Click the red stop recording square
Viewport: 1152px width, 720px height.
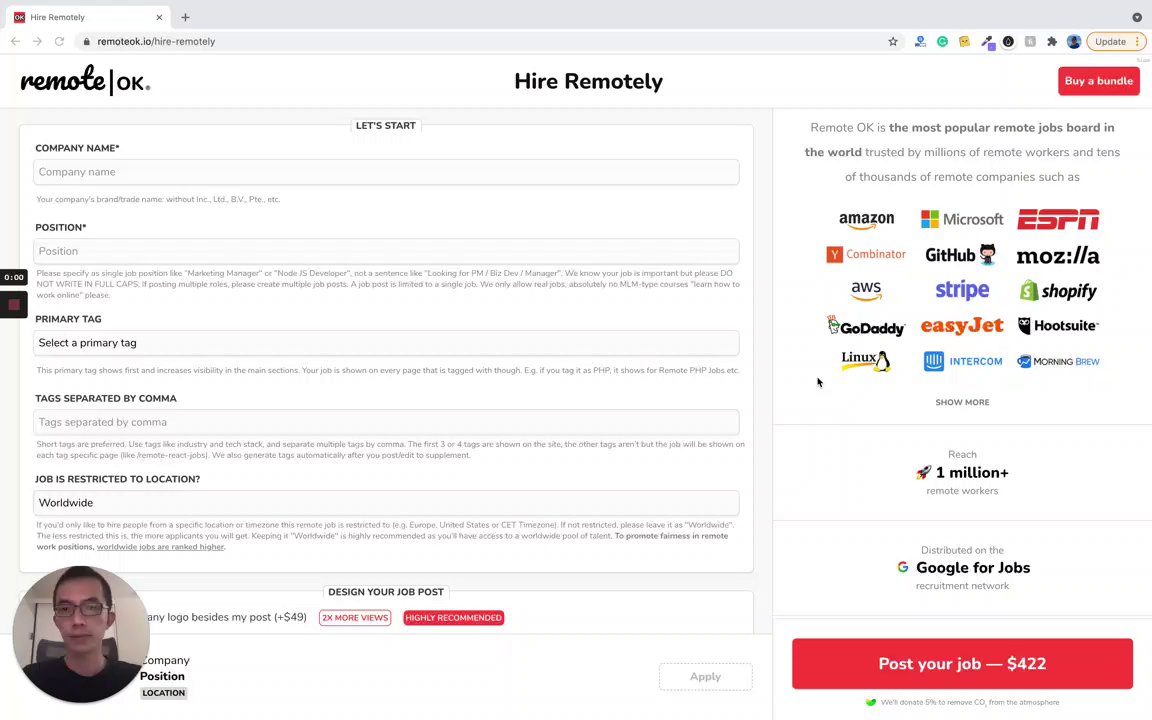(14, 304)
